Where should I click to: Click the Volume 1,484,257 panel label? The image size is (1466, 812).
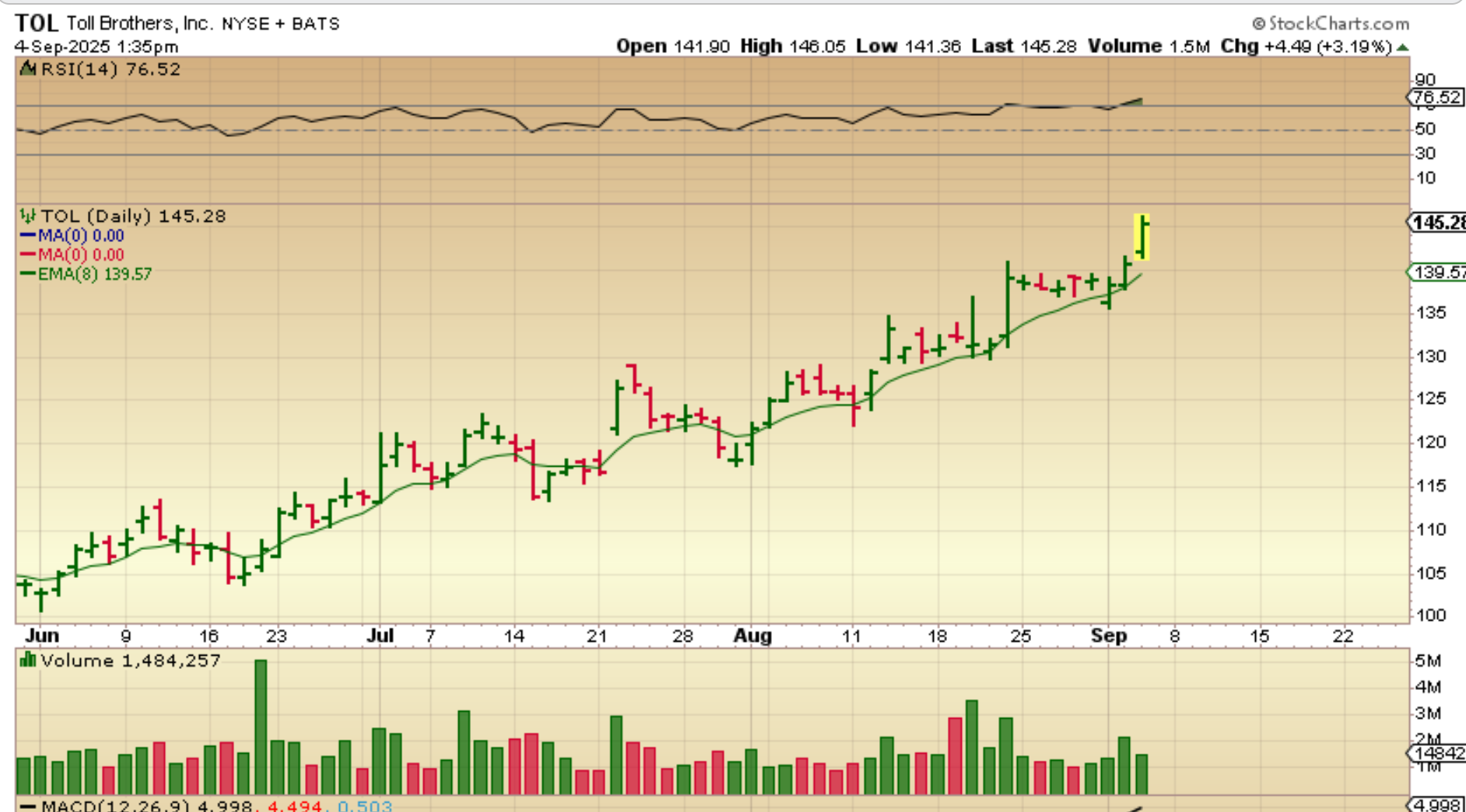pos(131,661)
